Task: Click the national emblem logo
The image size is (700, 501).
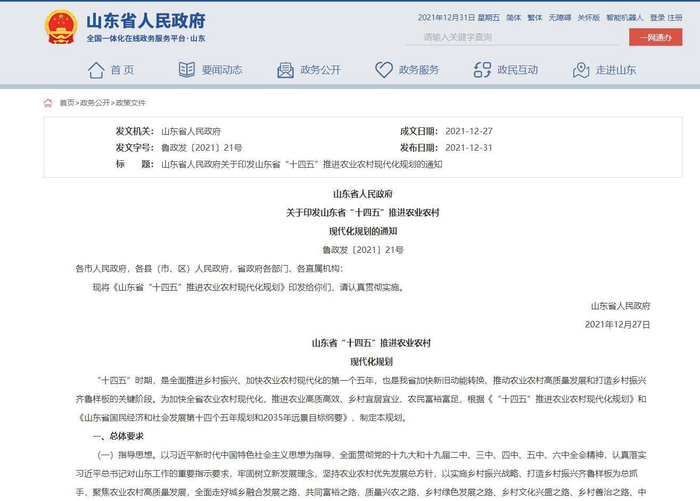Action: 61,27
